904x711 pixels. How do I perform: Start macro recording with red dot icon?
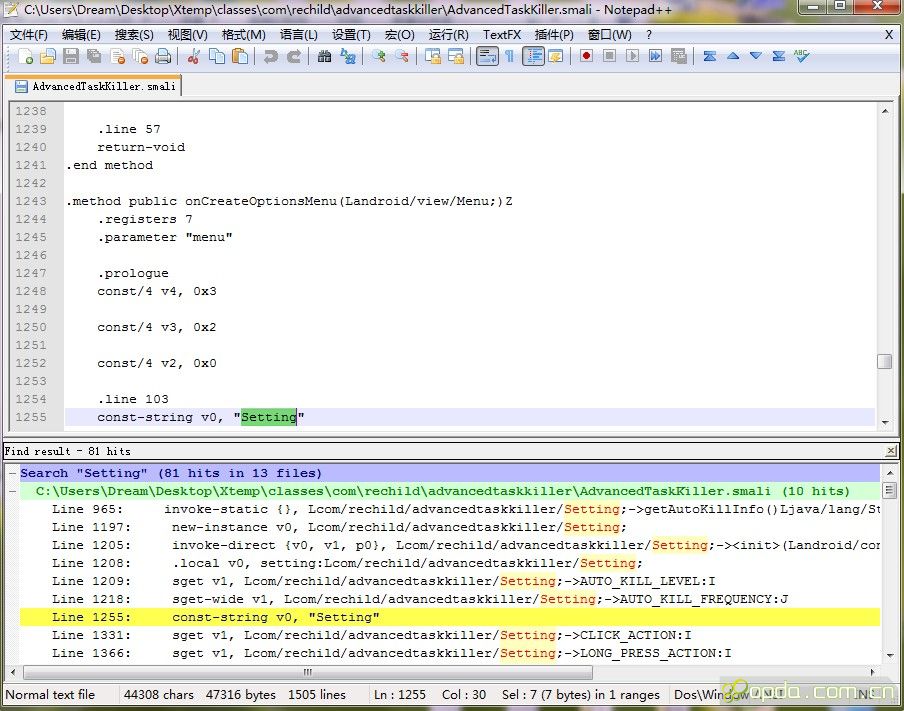point(587,57)
